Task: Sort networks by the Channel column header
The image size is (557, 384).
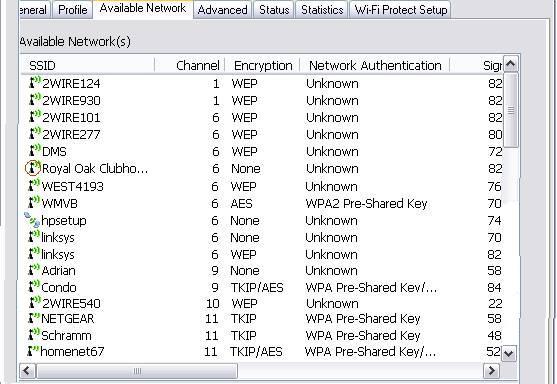Action: coord(190,65)
